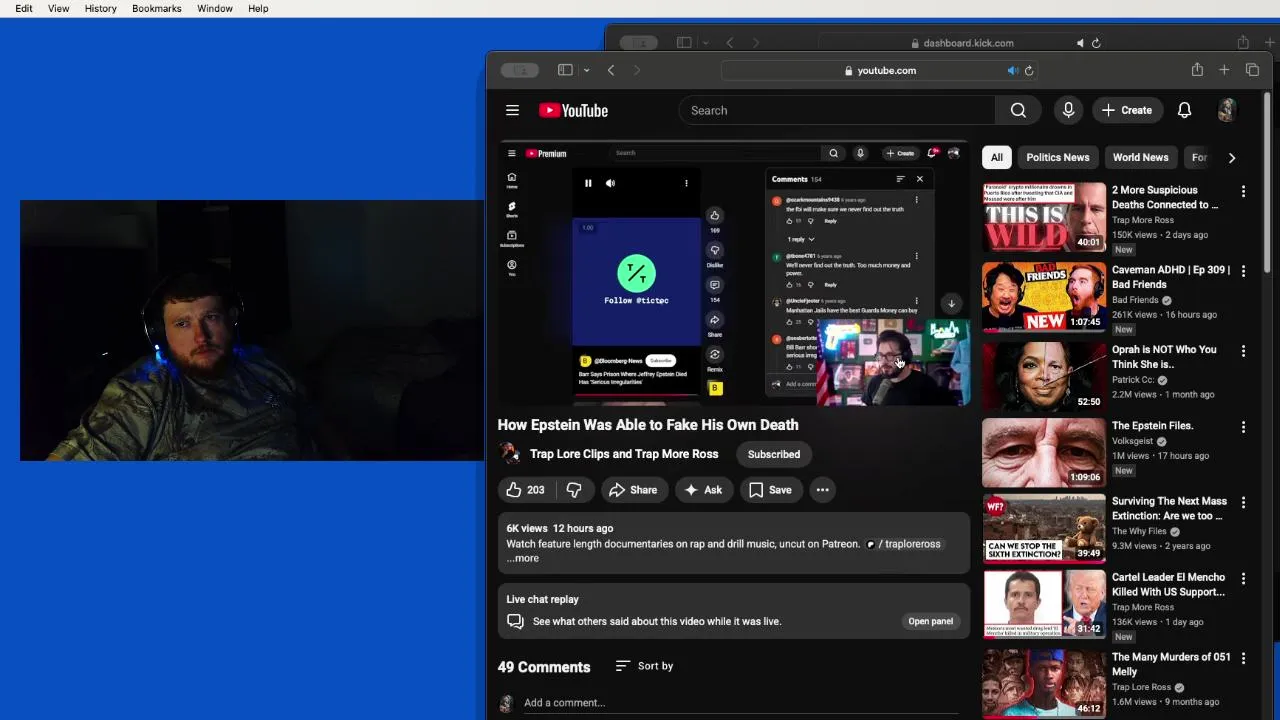The height and width of the screenshot is (720, 1280).
Task: Open options for Surviving The Next Mass video
Action: (1243, 502)
